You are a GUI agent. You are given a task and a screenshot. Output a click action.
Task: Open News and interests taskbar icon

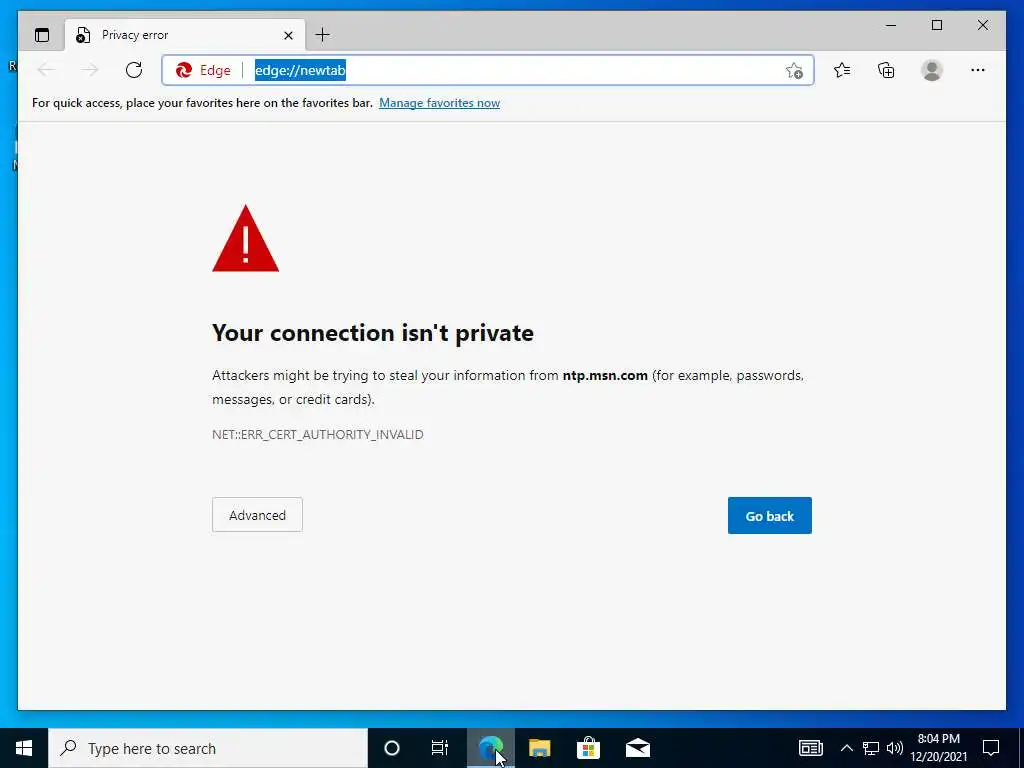810,748
